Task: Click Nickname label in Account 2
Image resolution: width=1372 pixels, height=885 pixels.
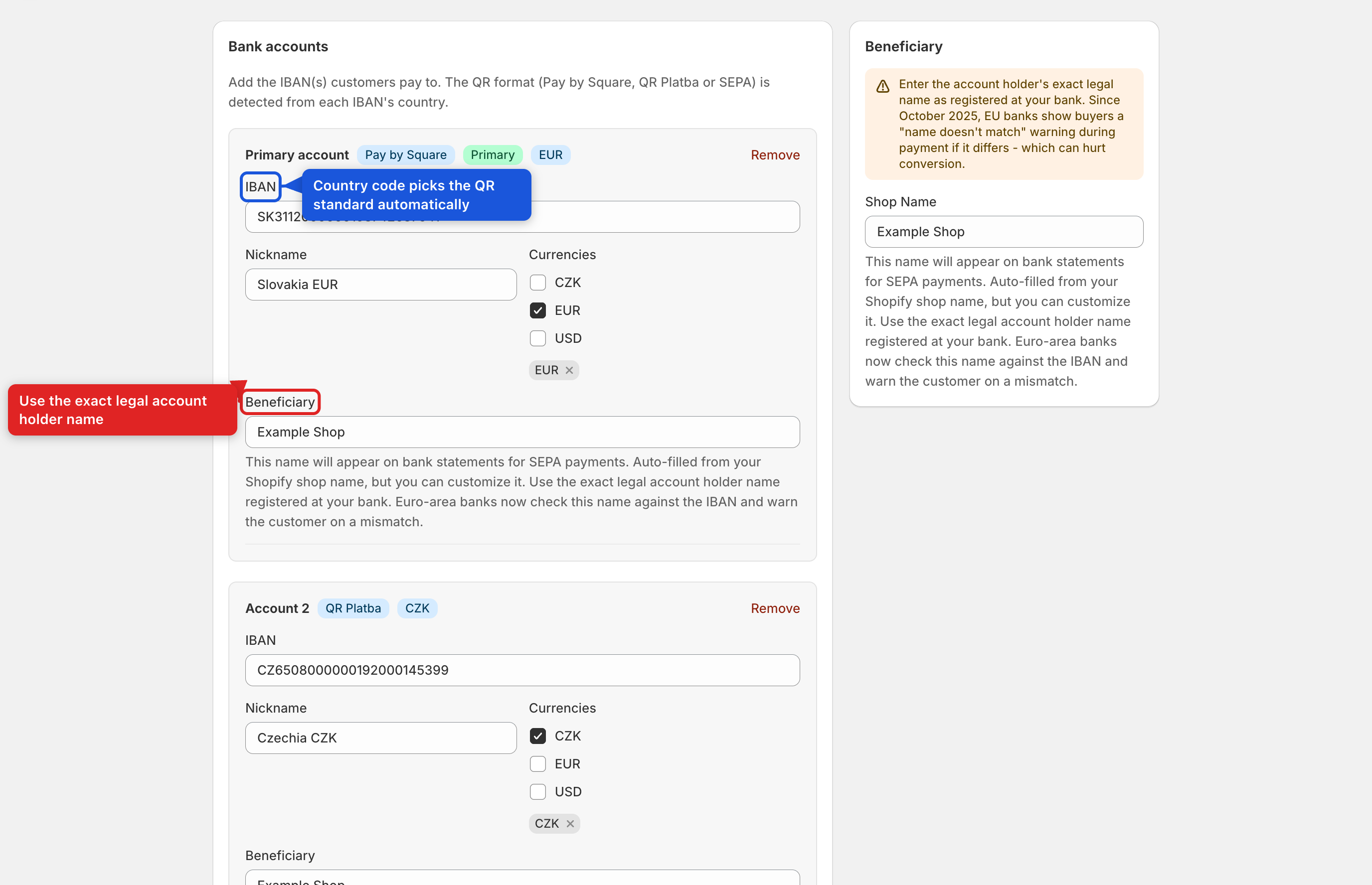Action: point(276,708)
